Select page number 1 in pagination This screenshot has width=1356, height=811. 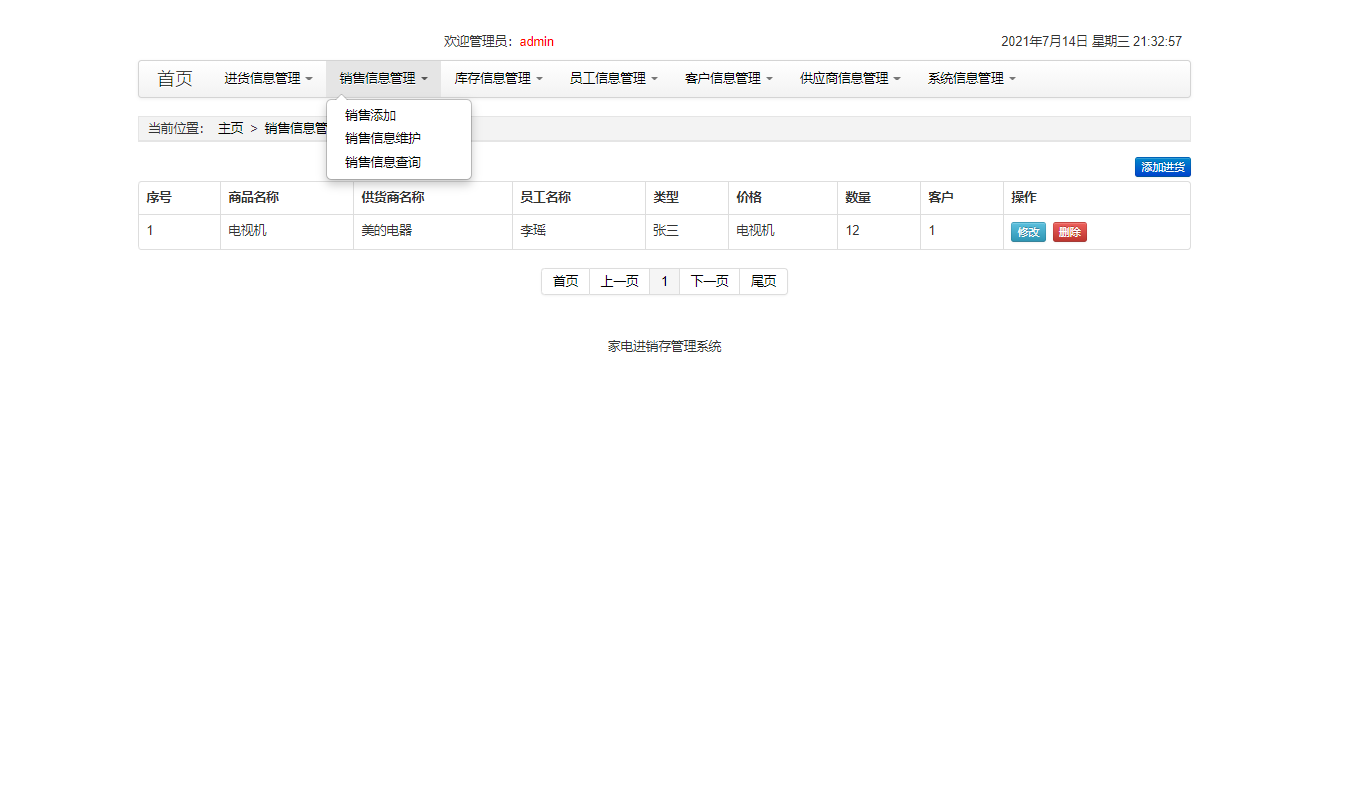point(664,281)
